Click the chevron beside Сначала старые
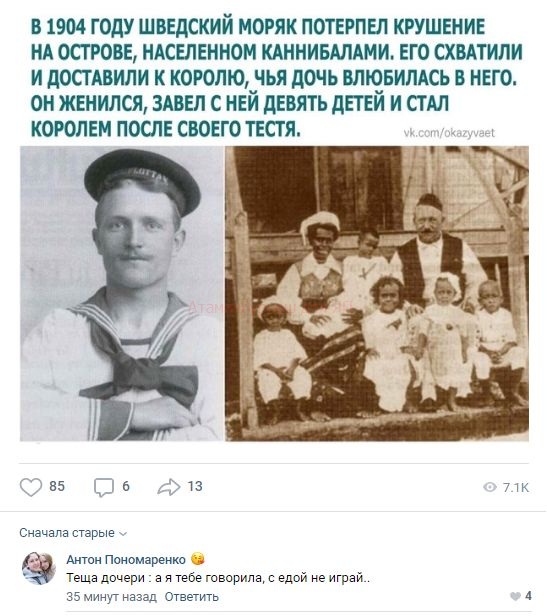 pyautogui.click(x=123, y=534)
